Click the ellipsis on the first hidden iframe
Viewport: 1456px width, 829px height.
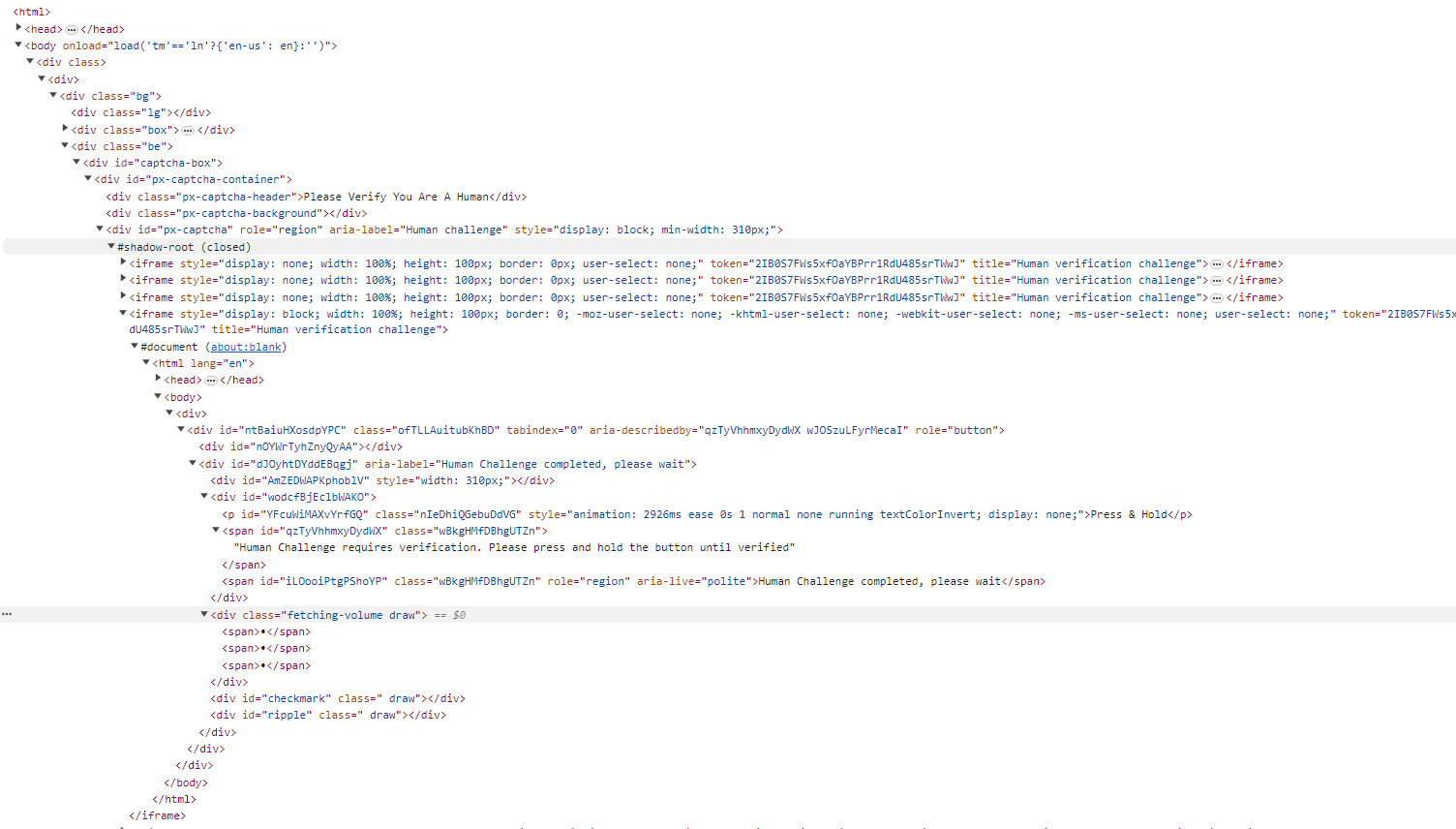point(1217,262)
